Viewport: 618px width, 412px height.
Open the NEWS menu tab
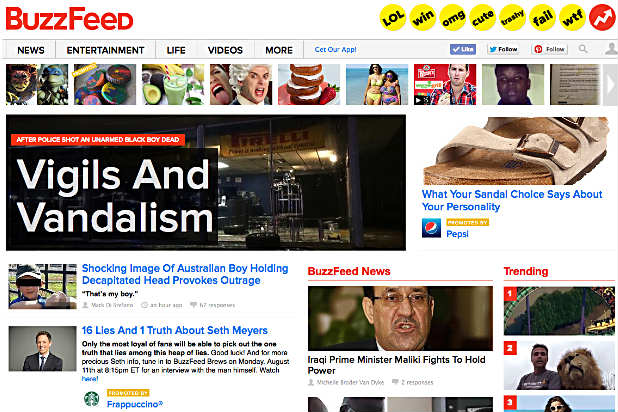click(31, 50)
